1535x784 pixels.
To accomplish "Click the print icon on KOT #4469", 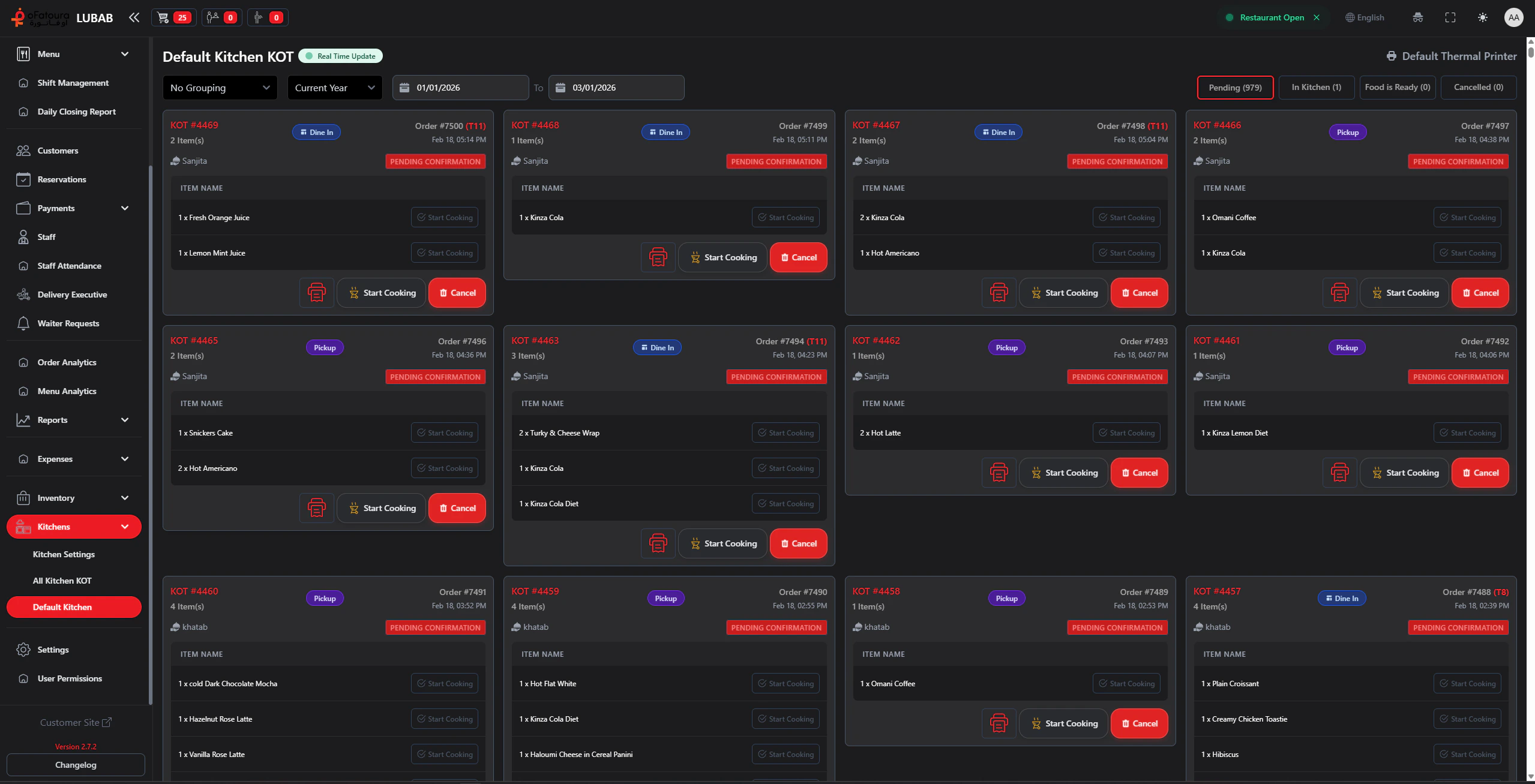I will [x=316, y=293].
